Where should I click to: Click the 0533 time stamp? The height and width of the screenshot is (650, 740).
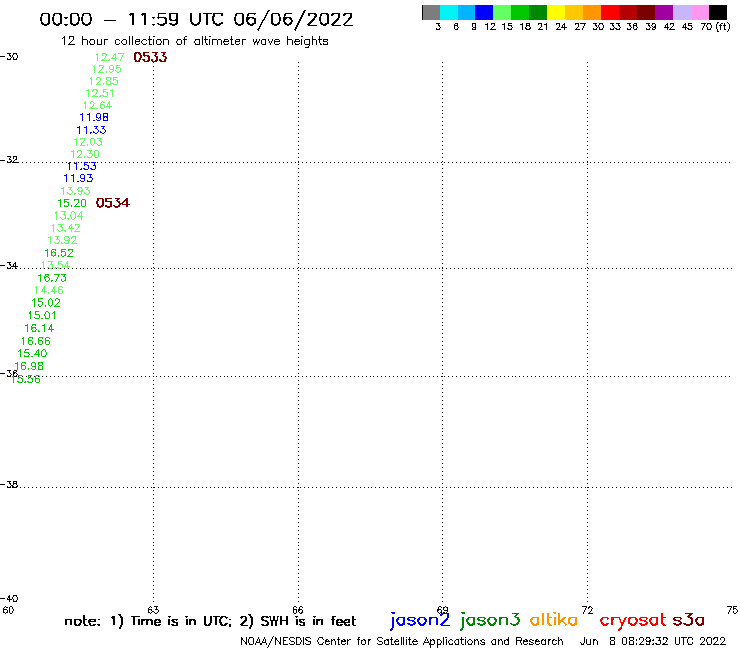pos(150,57)
